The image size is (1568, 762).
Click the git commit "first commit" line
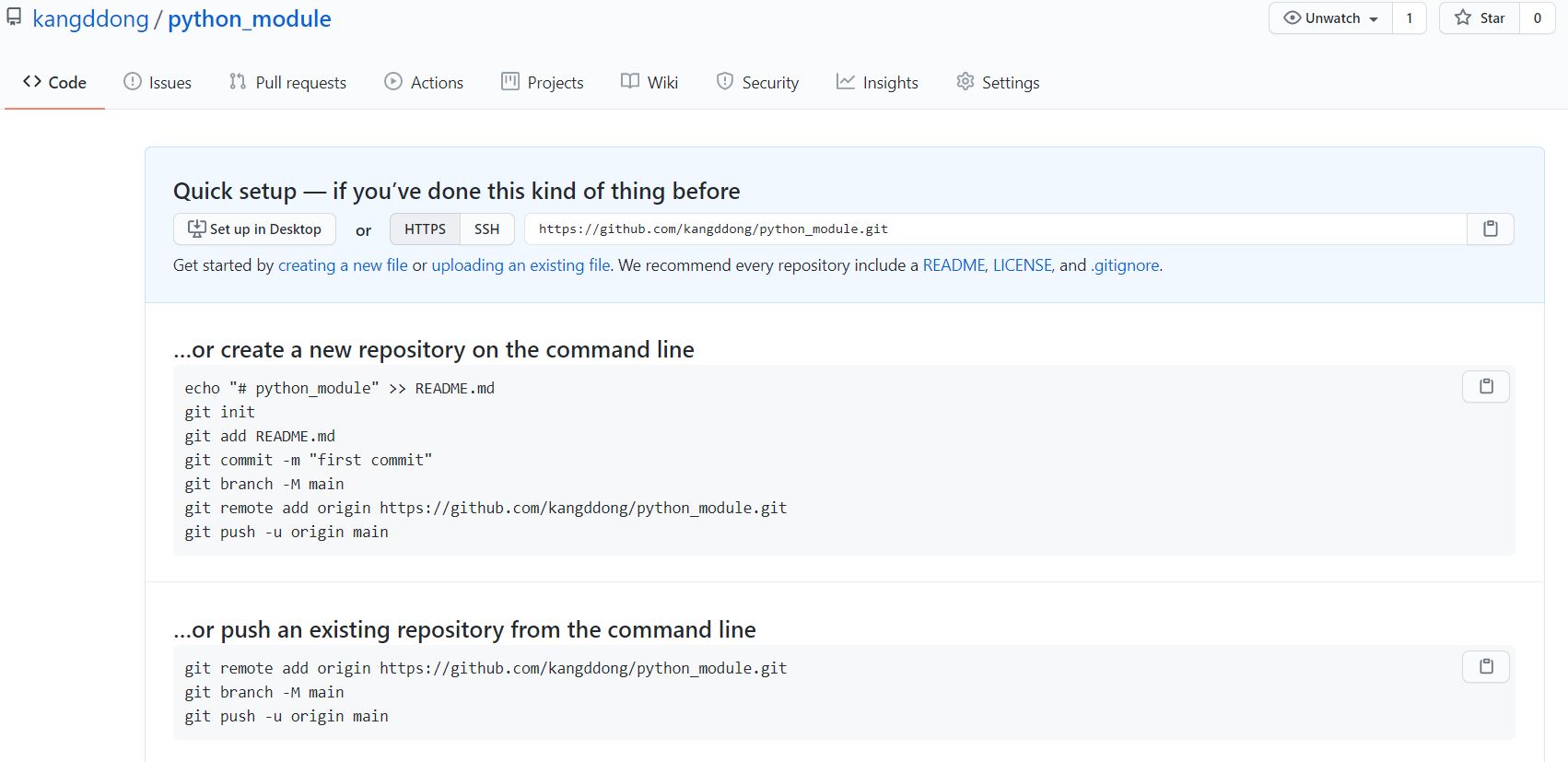coord(308,460)
